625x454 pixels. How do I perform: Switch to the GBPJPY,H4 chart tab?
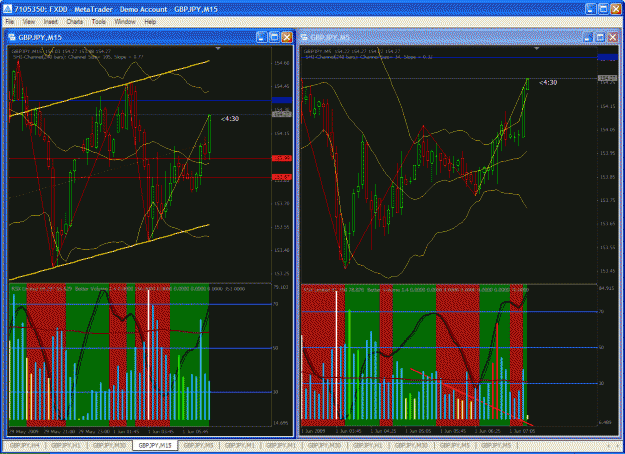tap(25, 445)
